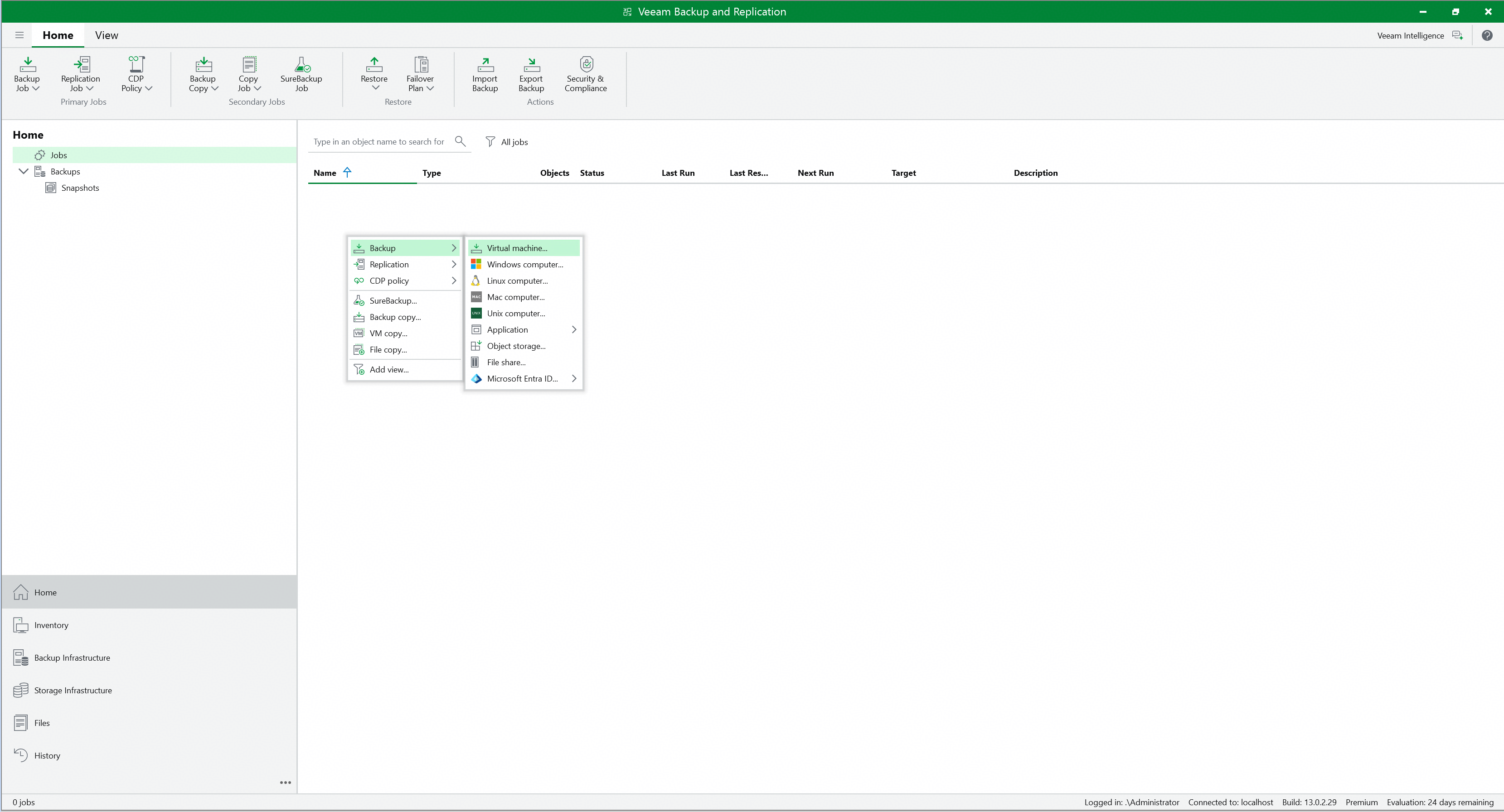Screen dimensions: 1504x812
Task: Expand the CDP Policy dropdown arrow
Action: [x=149, y=89]
